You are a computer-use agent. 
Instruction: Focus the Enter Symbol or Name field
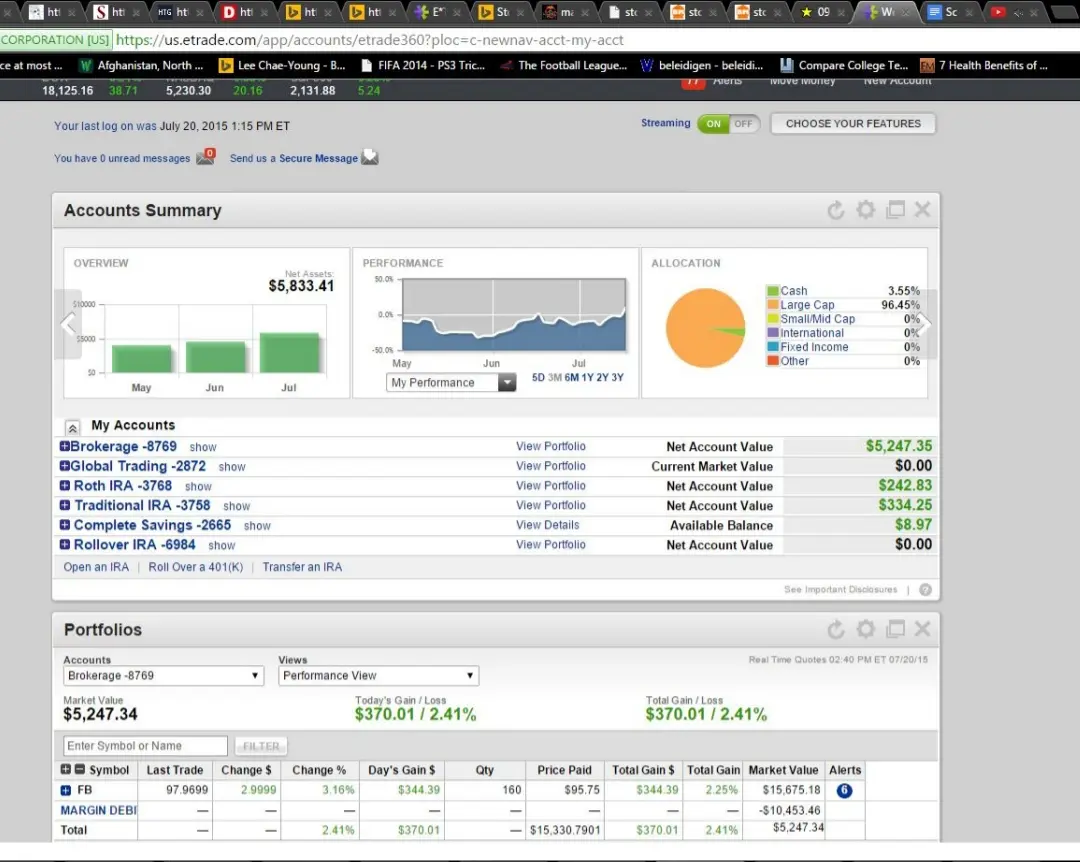tap(145, 746)
